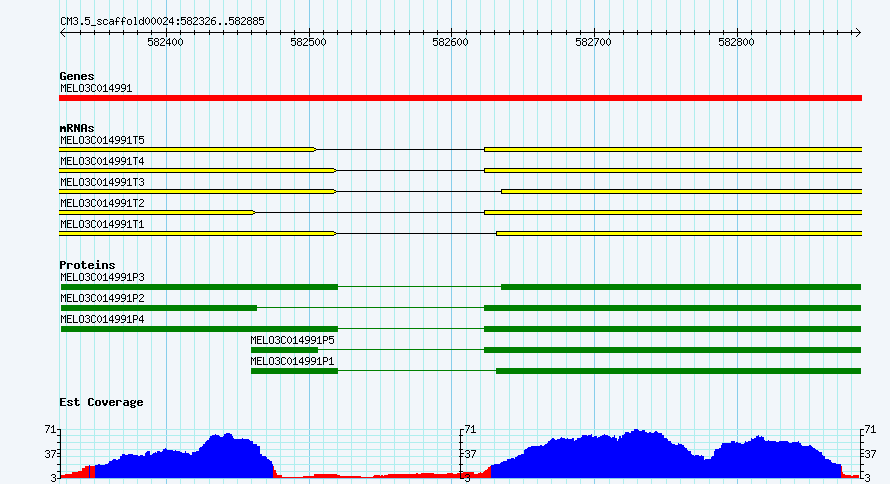Image resolution: width=890 pixels, height=484 pixels.
Task: Select the MELO3C014991P2 protein label
Action: pos(102,298)
